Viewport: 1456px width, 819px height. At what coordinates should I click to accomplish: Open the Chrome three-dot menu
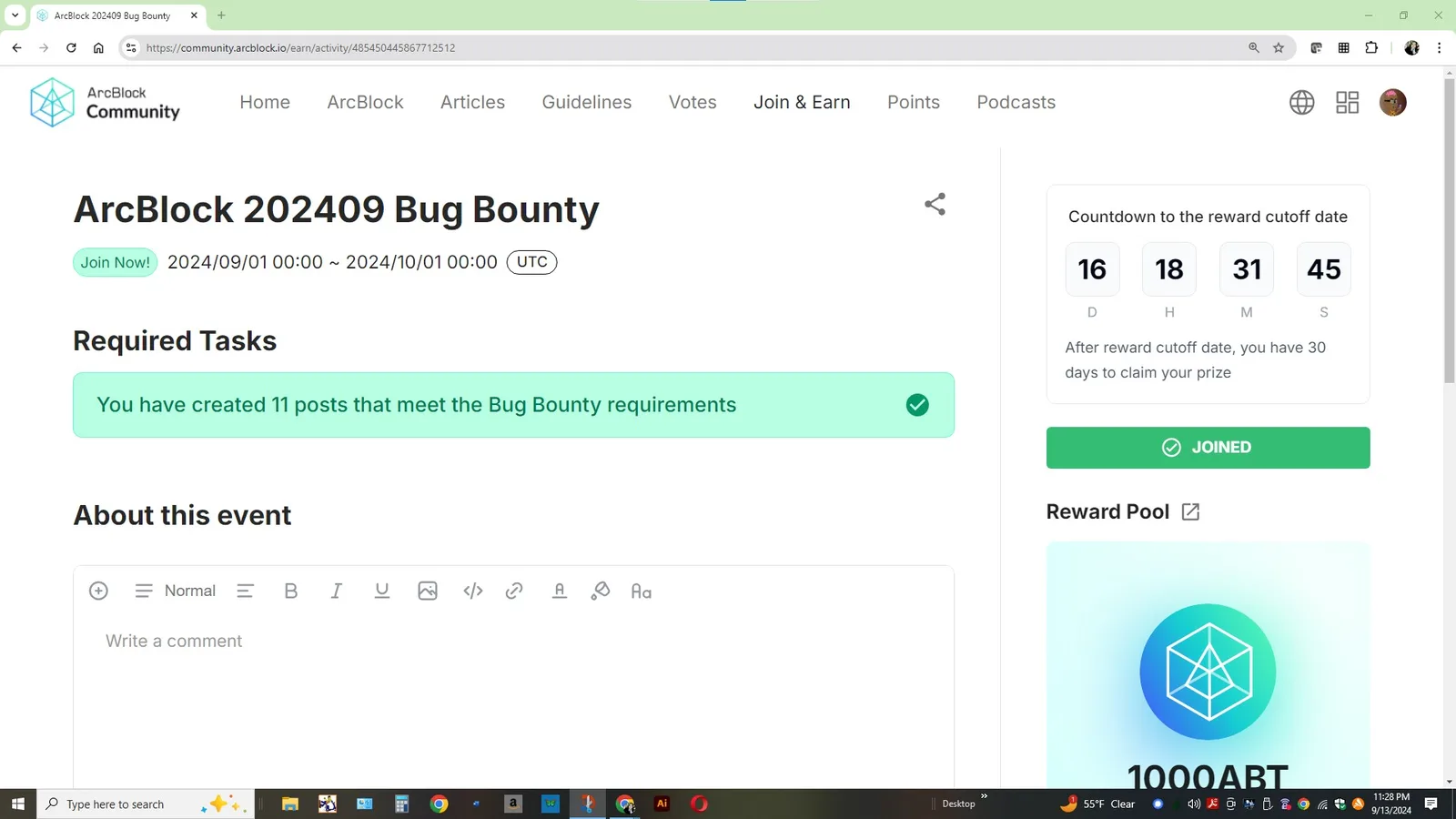(1439, 48)
